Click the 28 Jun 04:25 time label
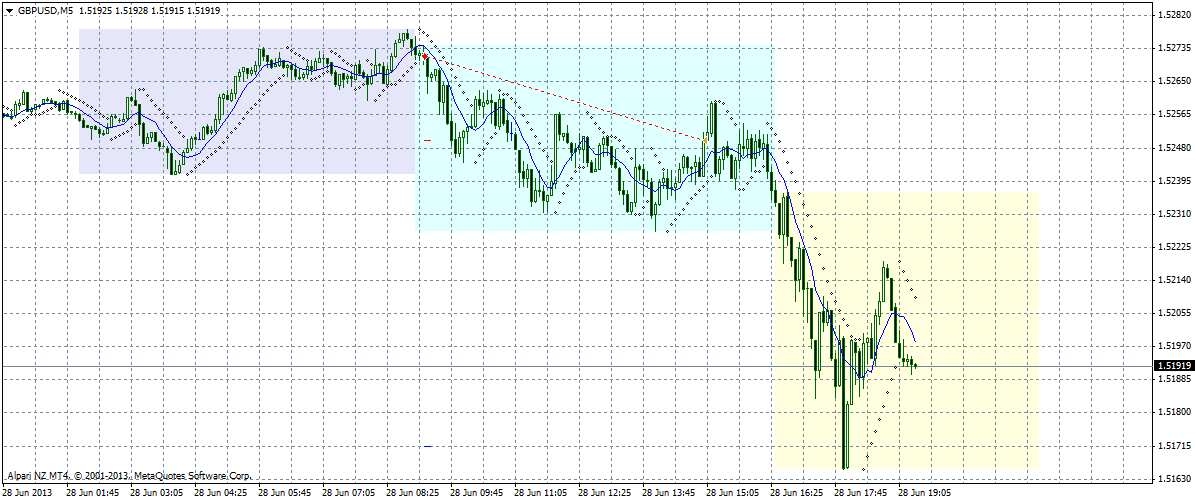Image resolution: width=1195 pixels, height=501 pixels. pos(220,493)
